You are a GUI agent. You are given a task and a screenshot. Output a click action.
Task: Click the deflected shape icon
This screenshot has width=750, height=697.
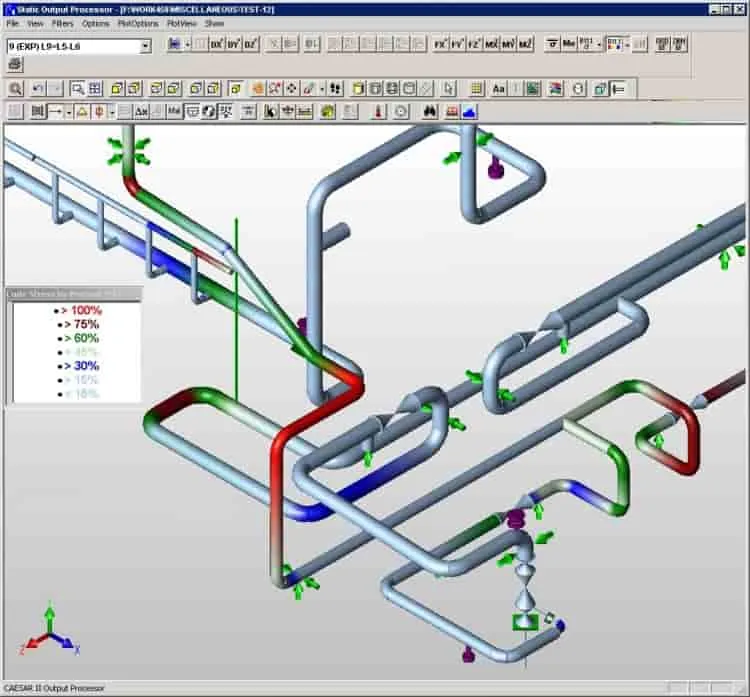175,44
